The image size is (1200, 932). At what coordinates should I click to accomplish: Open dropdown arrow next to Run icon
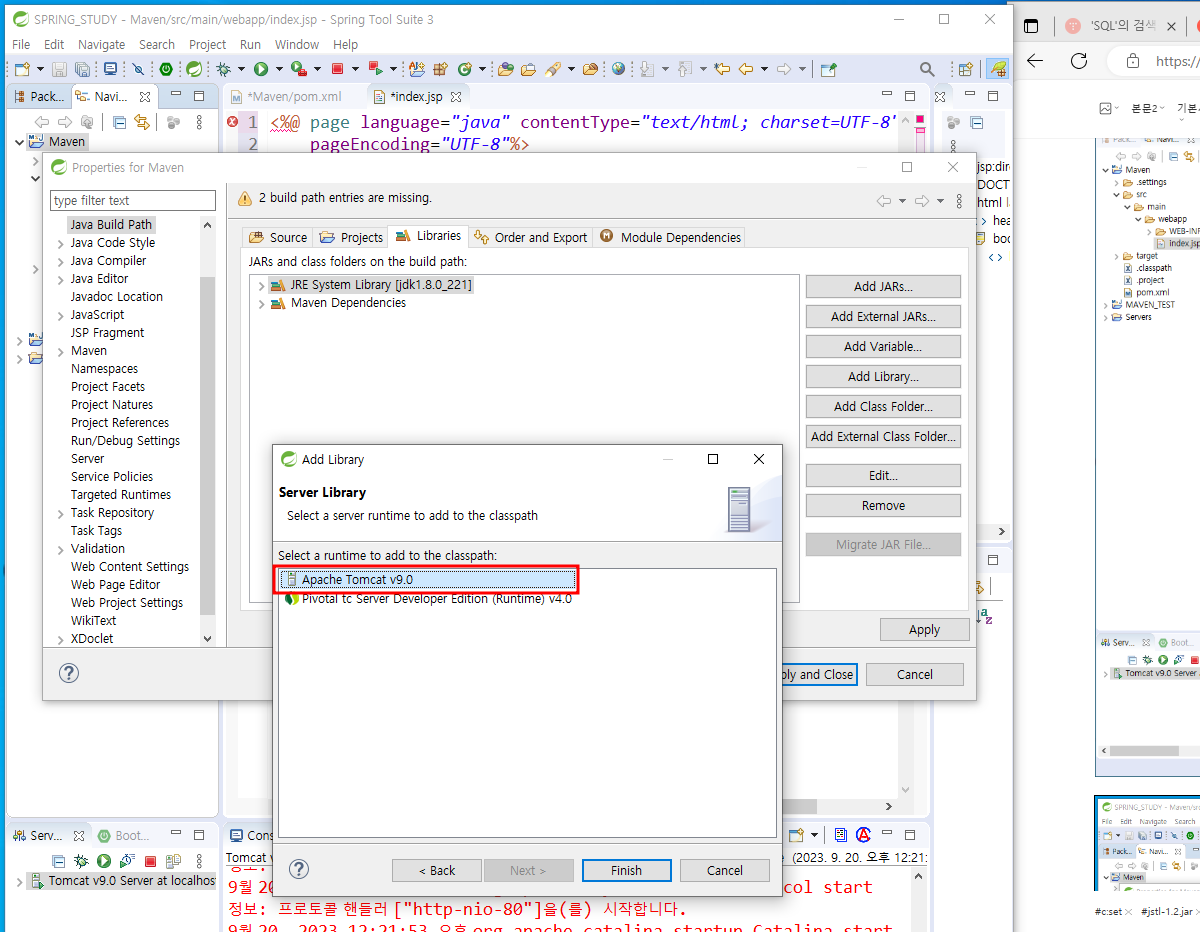(278, 69)
